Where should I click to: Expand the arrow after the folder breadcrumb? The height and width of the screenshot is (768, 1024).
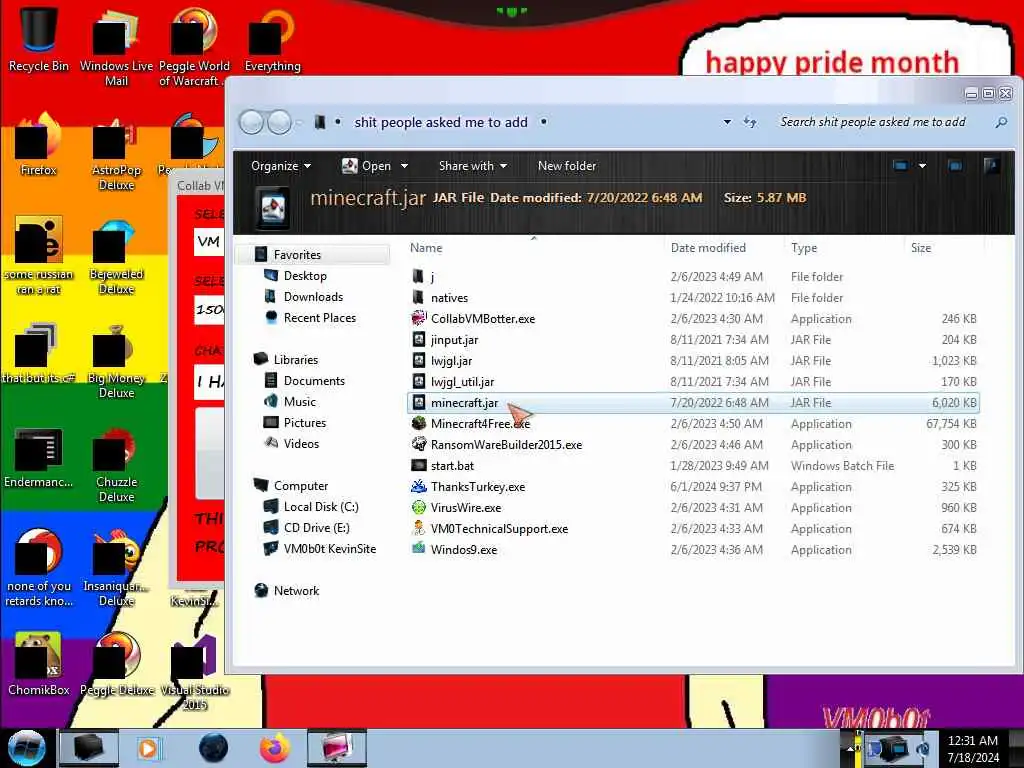coord(543,122)
